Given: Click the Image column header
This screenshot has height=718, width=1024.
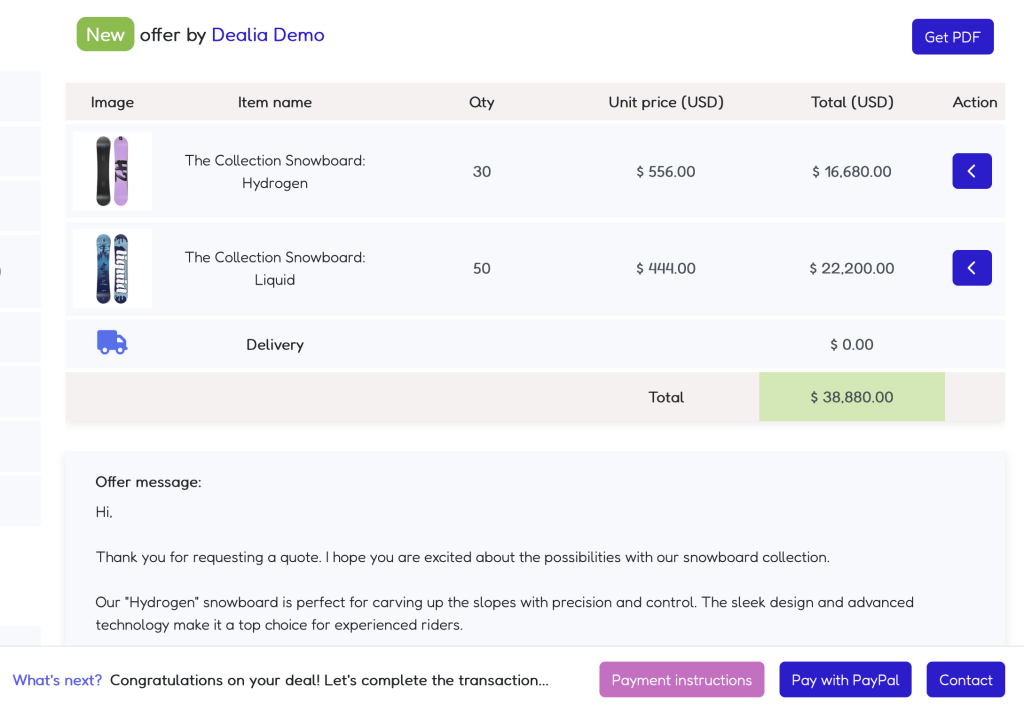Looking at the screenshot, I should tap(112, 103).
